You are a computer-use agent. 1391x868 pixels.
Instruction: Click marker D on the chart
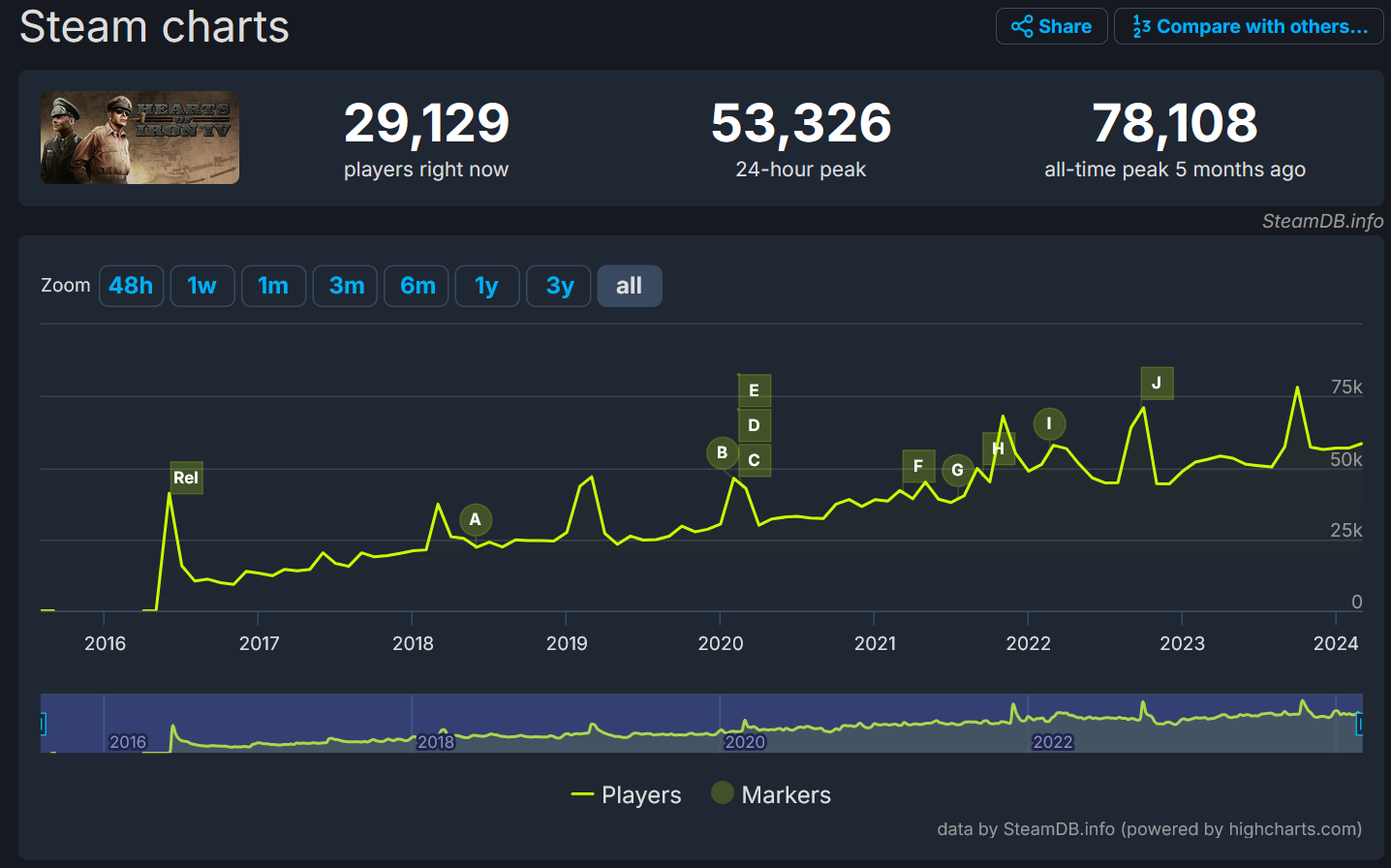pyautogui.click(x=755, y=425)
